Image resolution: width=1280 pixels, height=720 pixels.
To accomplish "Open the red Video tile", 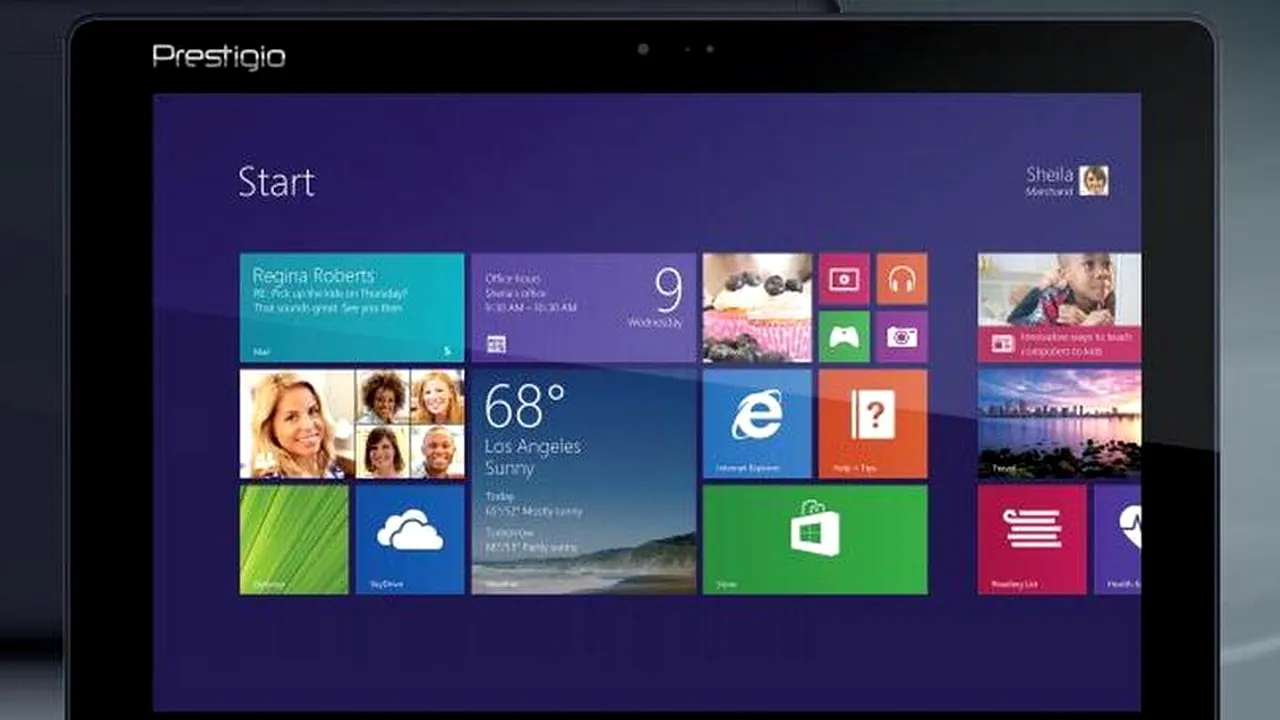I will click(x=844, y=279).
